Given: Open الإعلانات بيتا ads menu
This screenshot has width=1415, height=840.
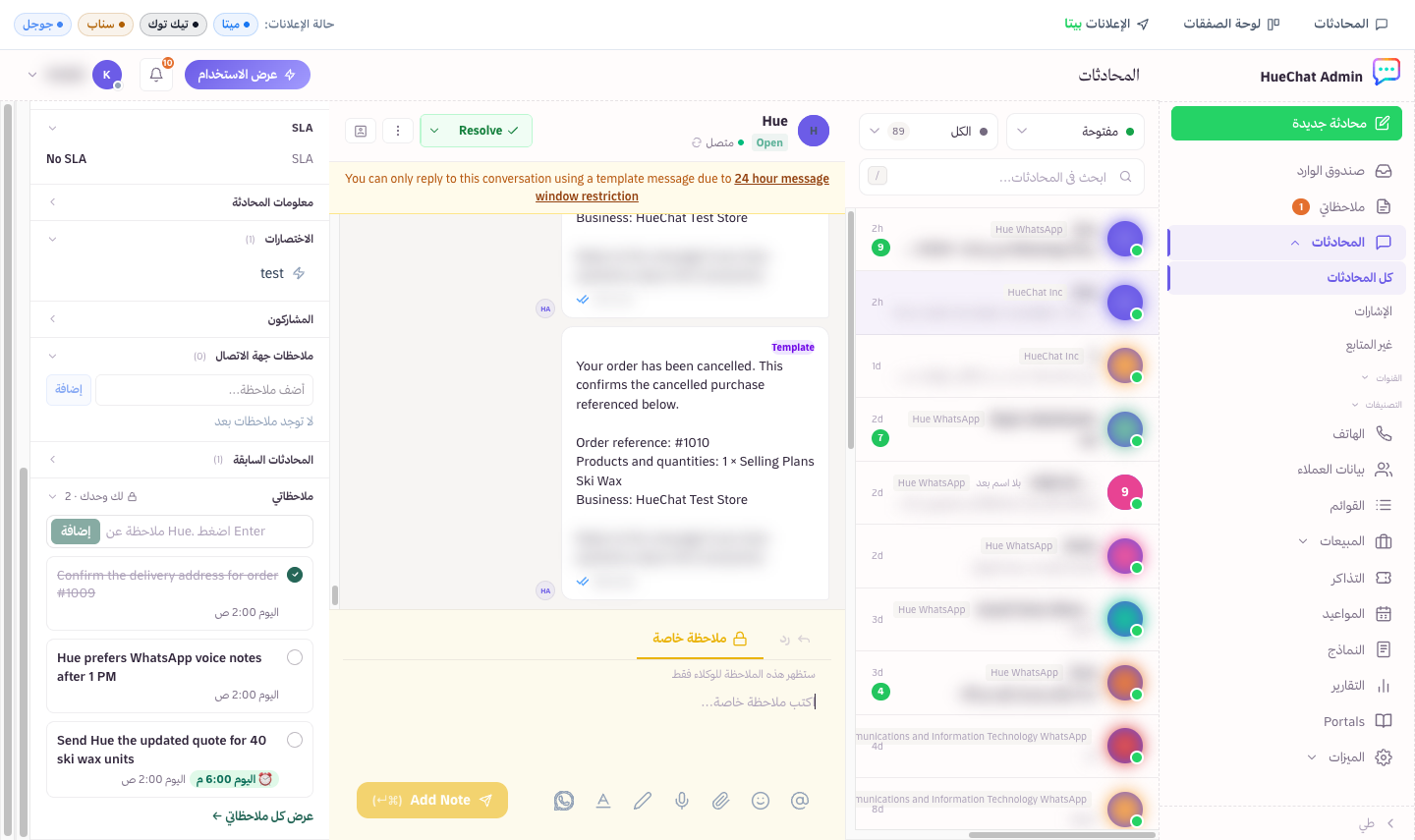Looking at the screenshot, I should click(x=1106, y=24).
